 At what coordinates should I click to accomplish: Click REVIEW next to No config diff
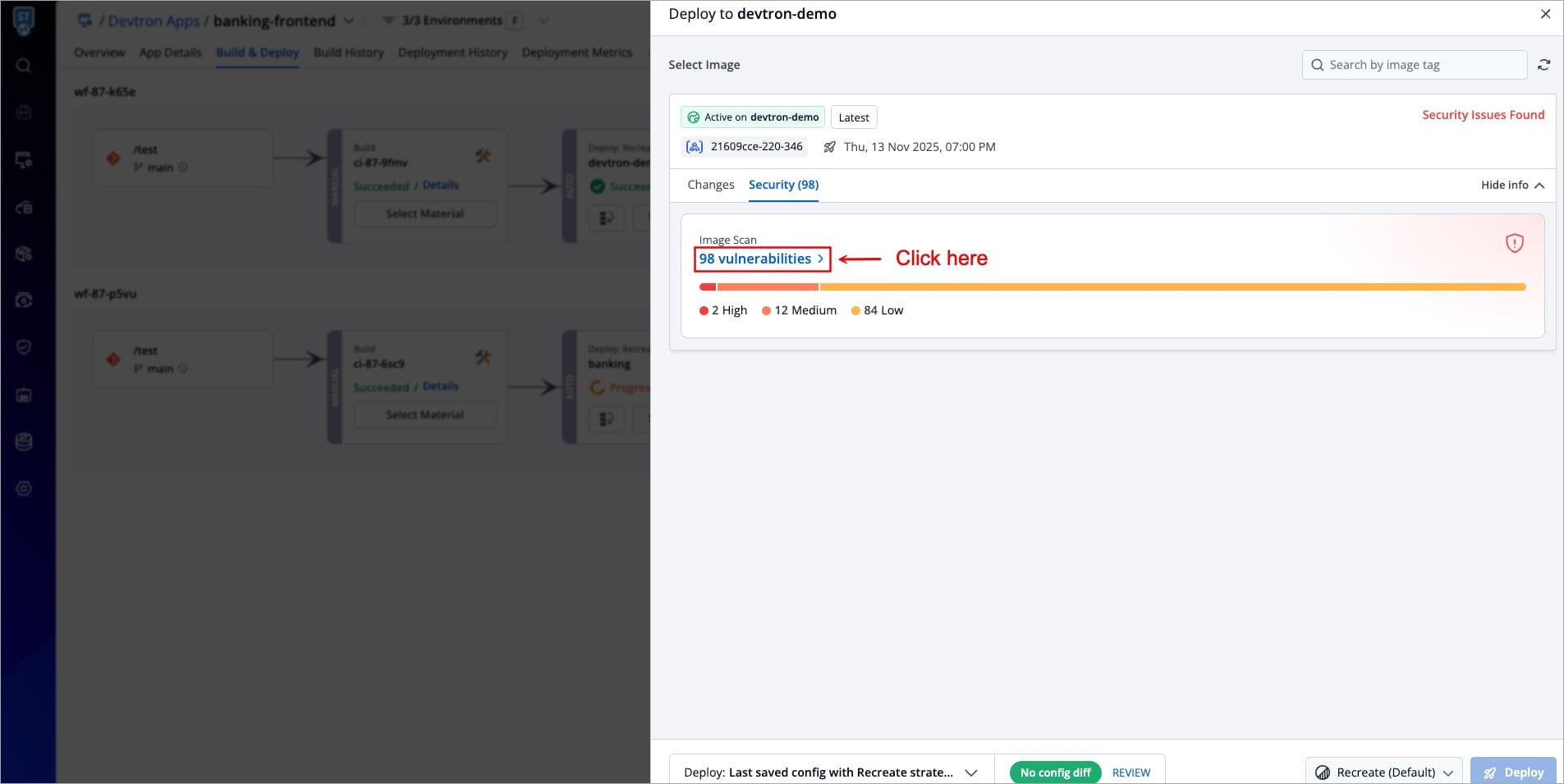click(1131, 773)
